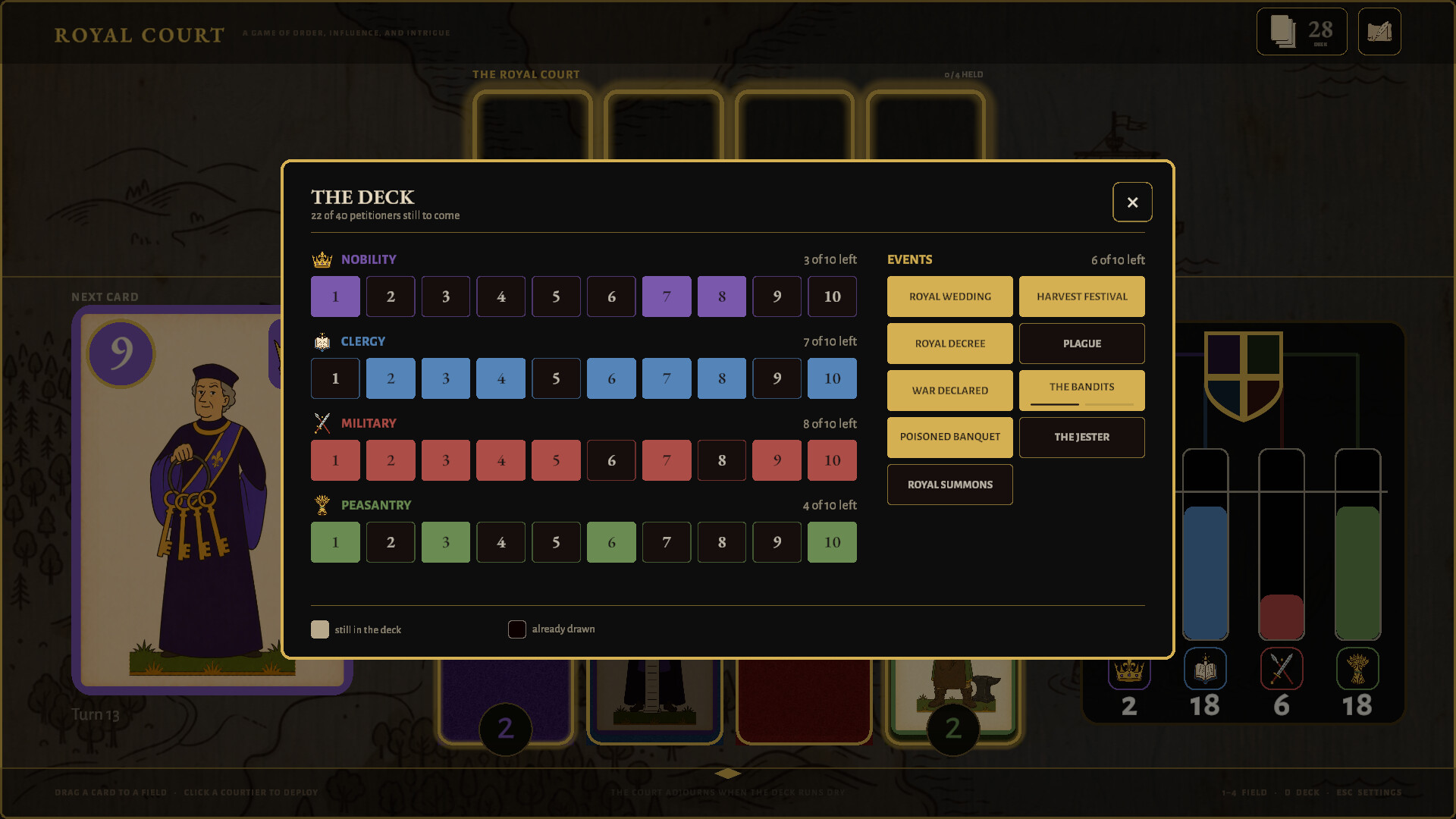Click Peasantry card 7 tile

[x=667, y=542]
